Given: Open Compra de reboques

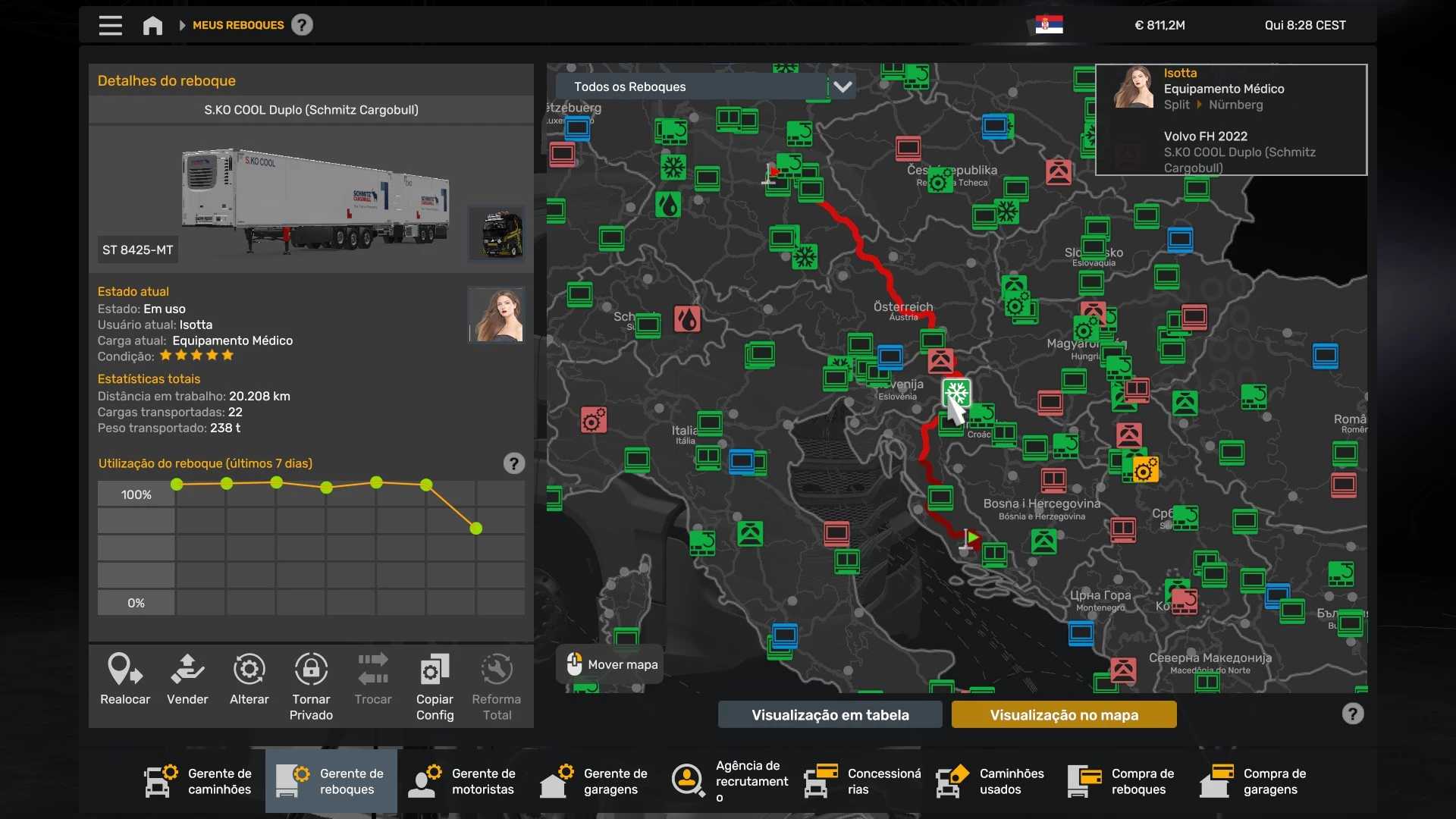Looking at the screenshot, I should click(1122, 781).
